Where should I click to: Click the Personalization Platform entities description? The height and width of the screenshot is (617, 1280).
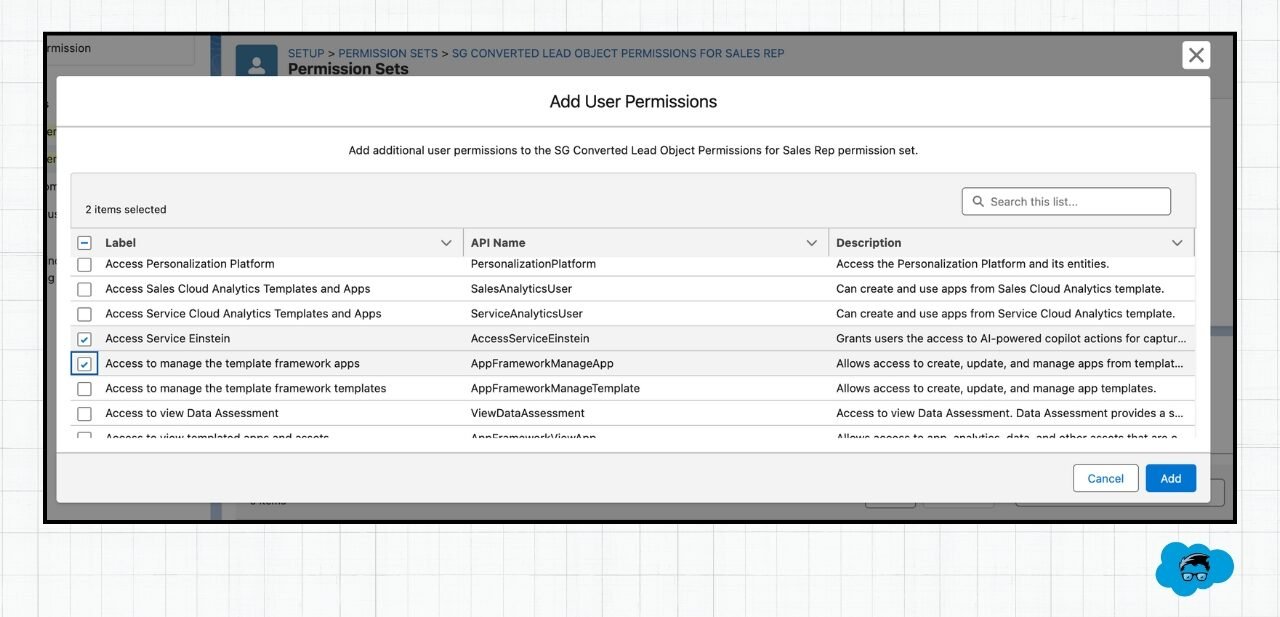pos(972,264)
